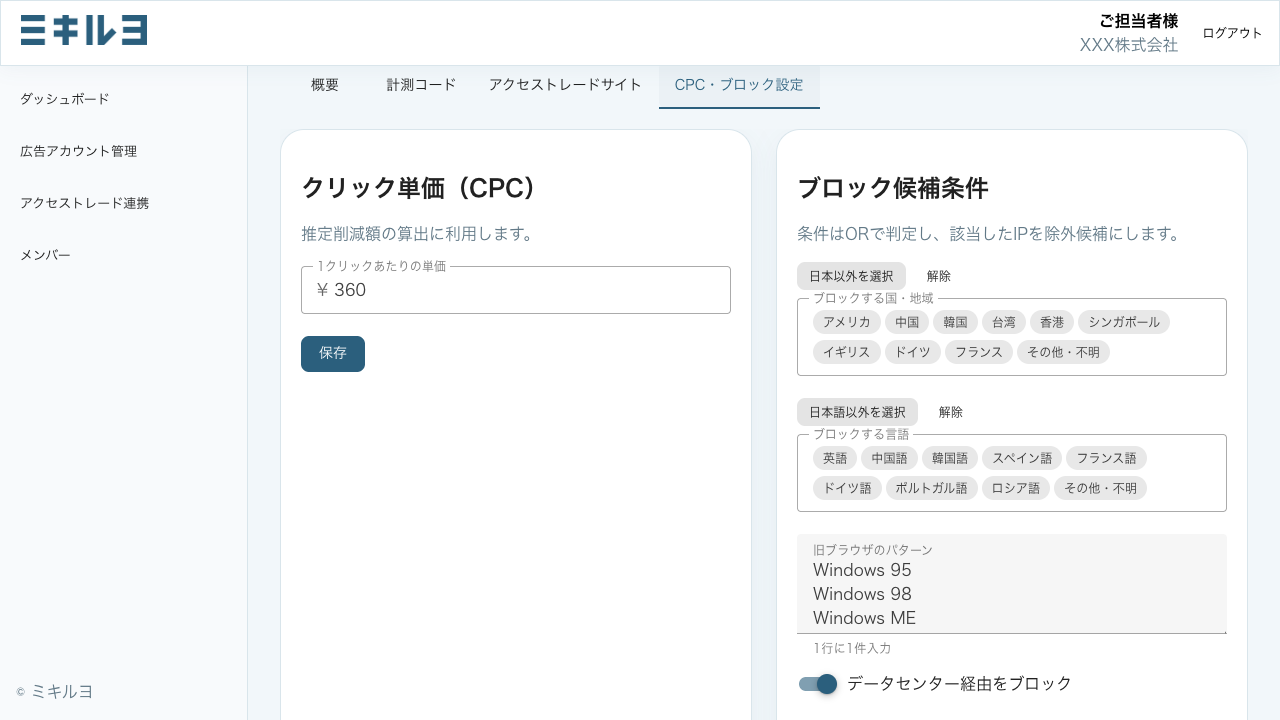
Task: Go to the アクセストレードサイト tab
Action: [565, 85]
